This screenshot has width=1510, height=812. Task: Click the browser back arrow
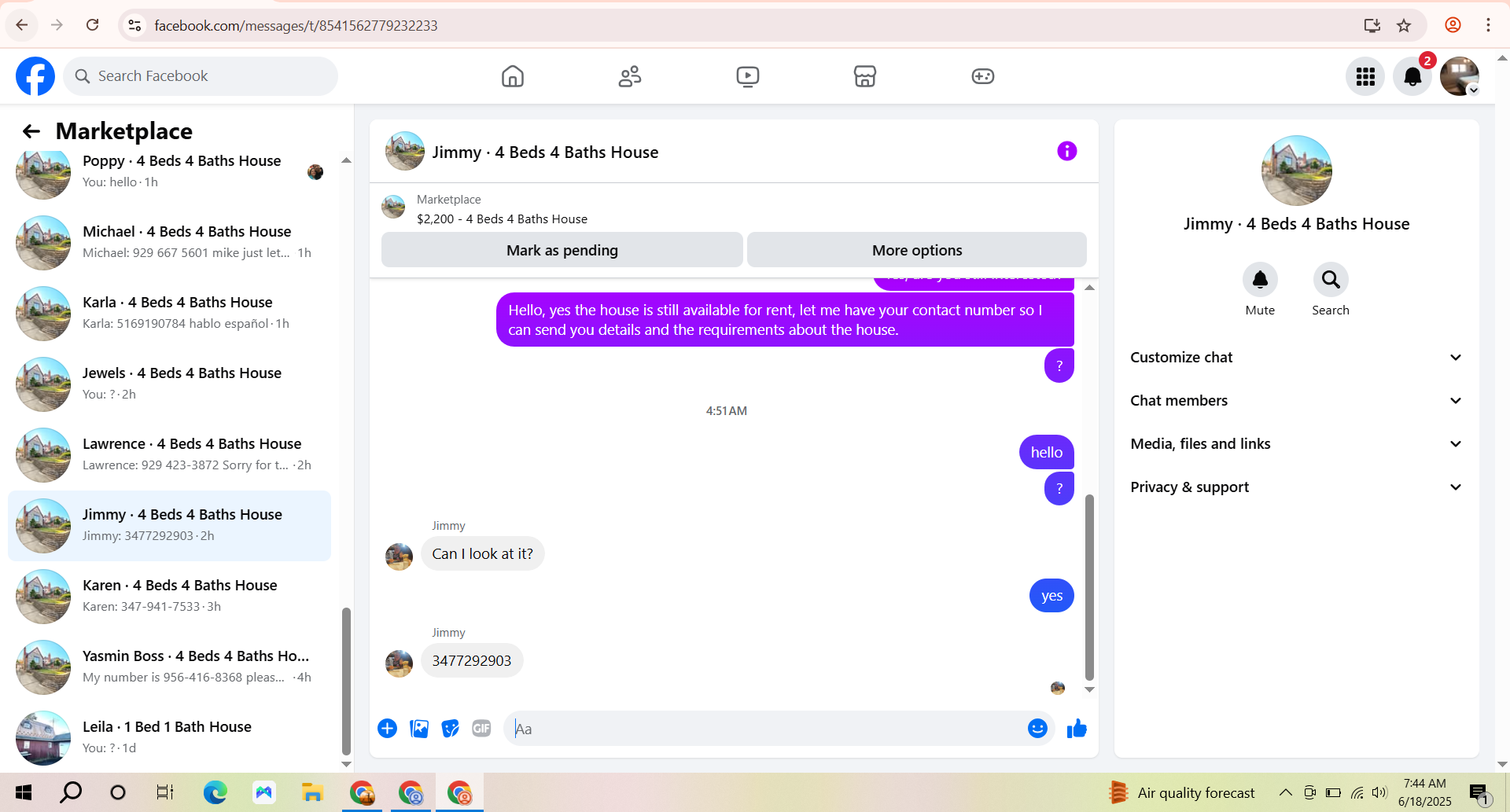coord(22,25)
